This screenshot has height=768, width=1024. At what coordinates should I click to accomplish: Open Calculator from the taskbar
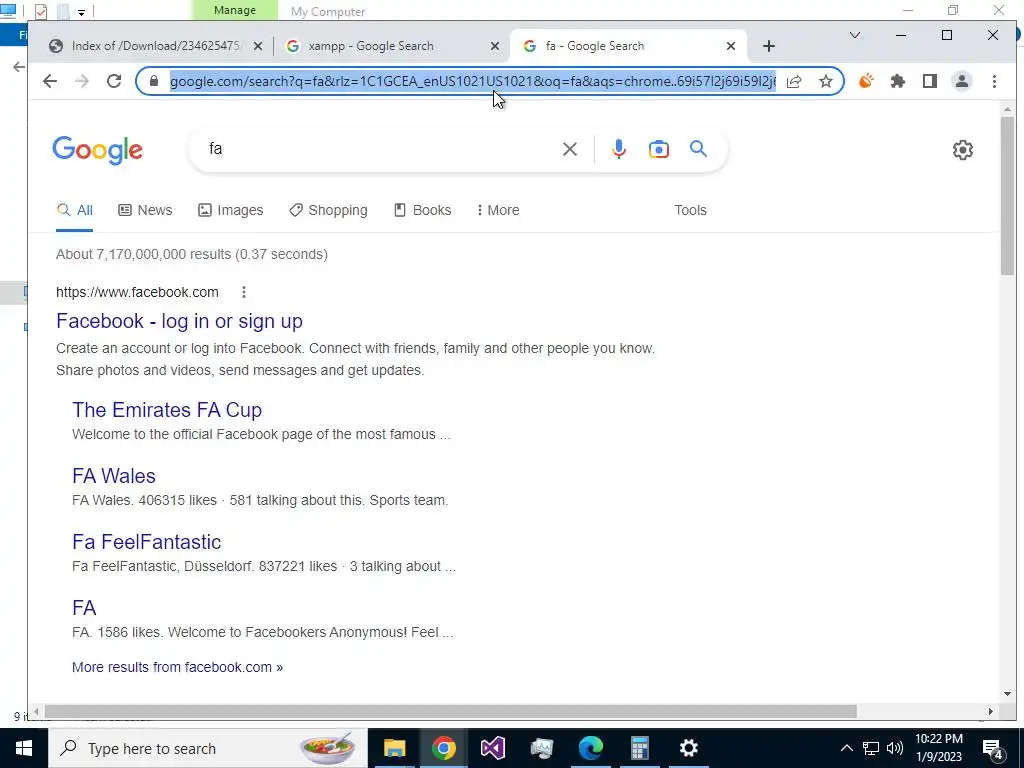pos(639,748)
